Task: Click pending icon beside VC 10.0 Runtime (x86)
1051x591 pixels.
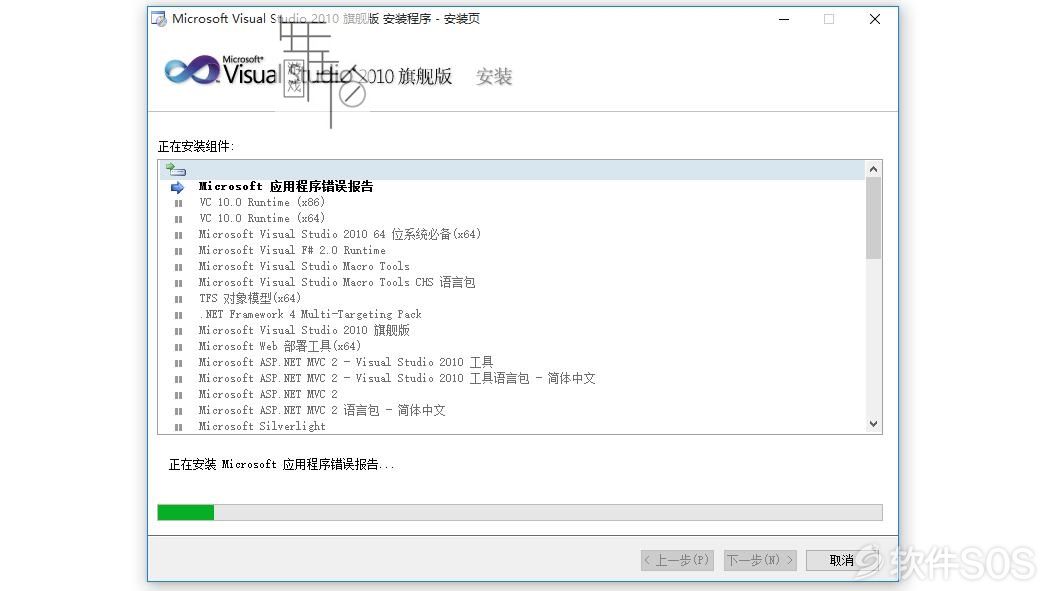Action: [178, 203]
